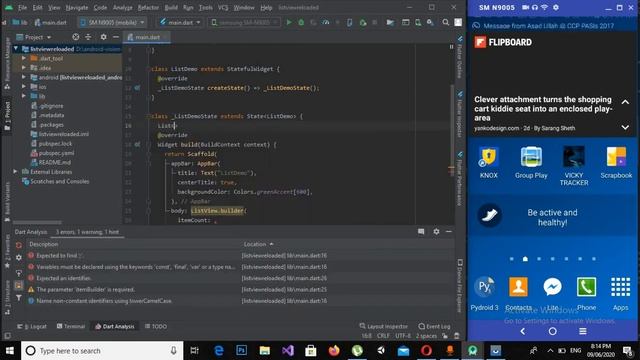Open Contacts on the phone dock
640x360 pixels.
point(518,293)
